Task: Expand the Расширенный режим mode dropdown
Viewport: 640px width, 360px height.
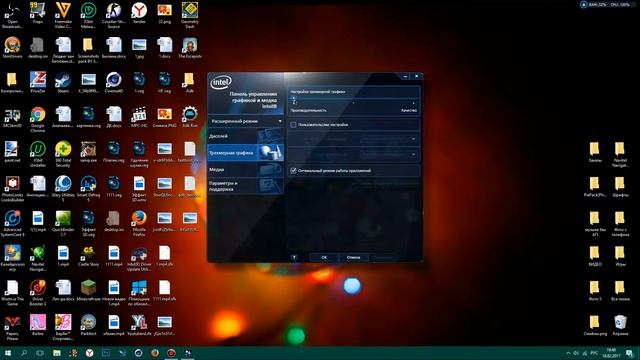Action: point(245,121)
